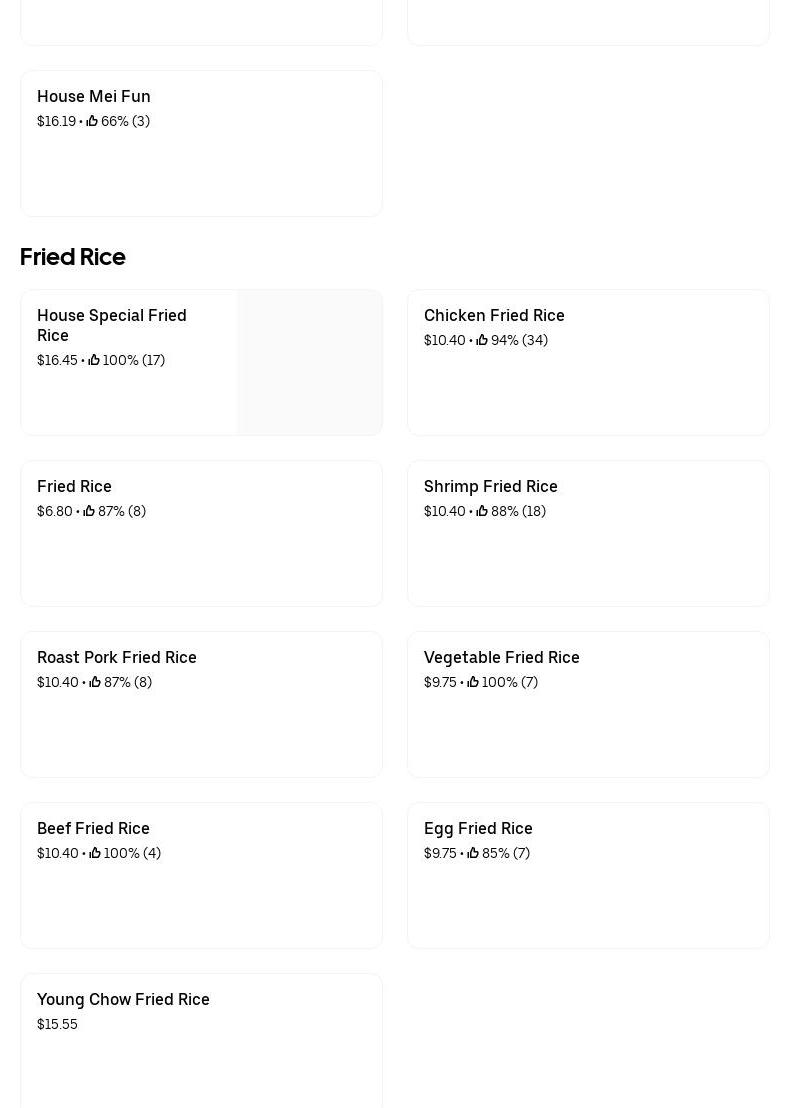Screen dimensions: 804x1108
Task: Click Egg Fried Rice thumbs-up icon
Action: point(473,853)
